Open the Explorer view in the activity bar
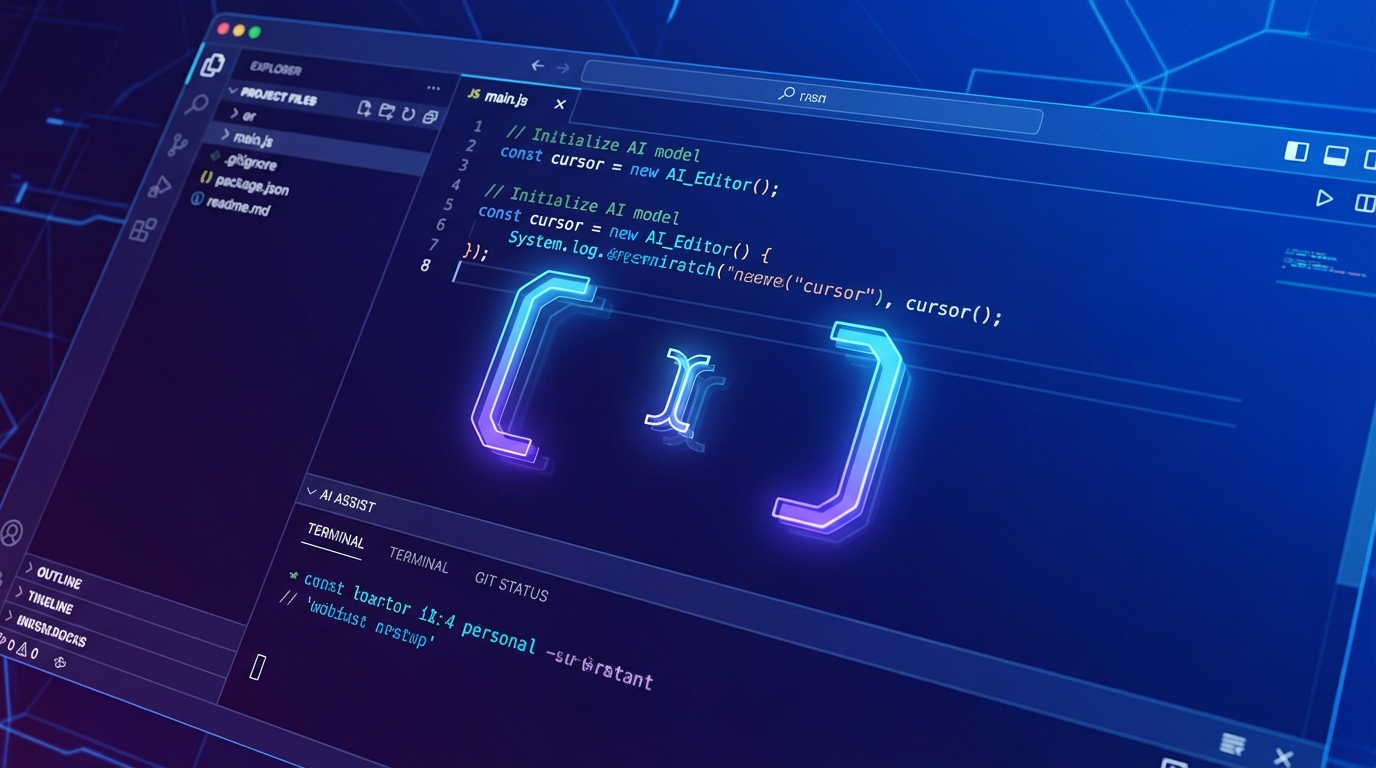This screenshot has height=768, width=1376. 212,66
